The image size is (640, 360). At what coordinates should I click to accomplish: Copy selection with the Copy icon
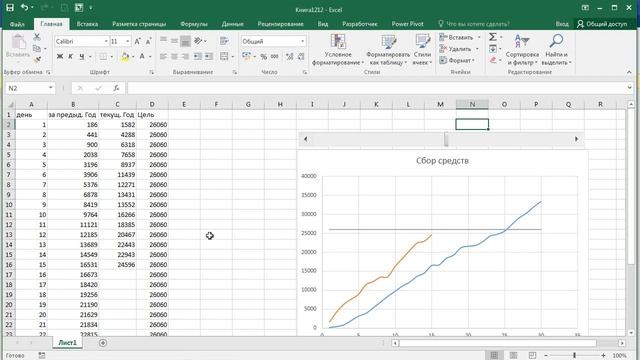[x=37, y=49]
